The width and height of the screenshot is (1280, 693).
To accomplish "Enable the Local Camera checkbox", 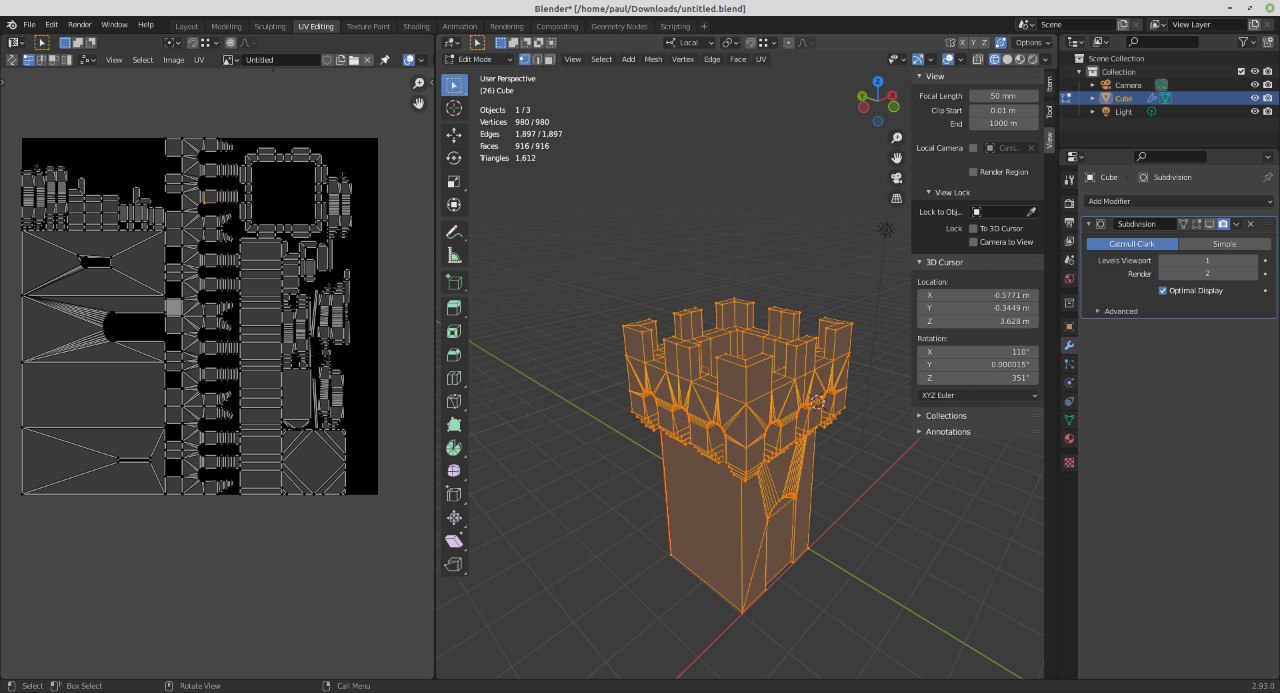I will 973,148.
